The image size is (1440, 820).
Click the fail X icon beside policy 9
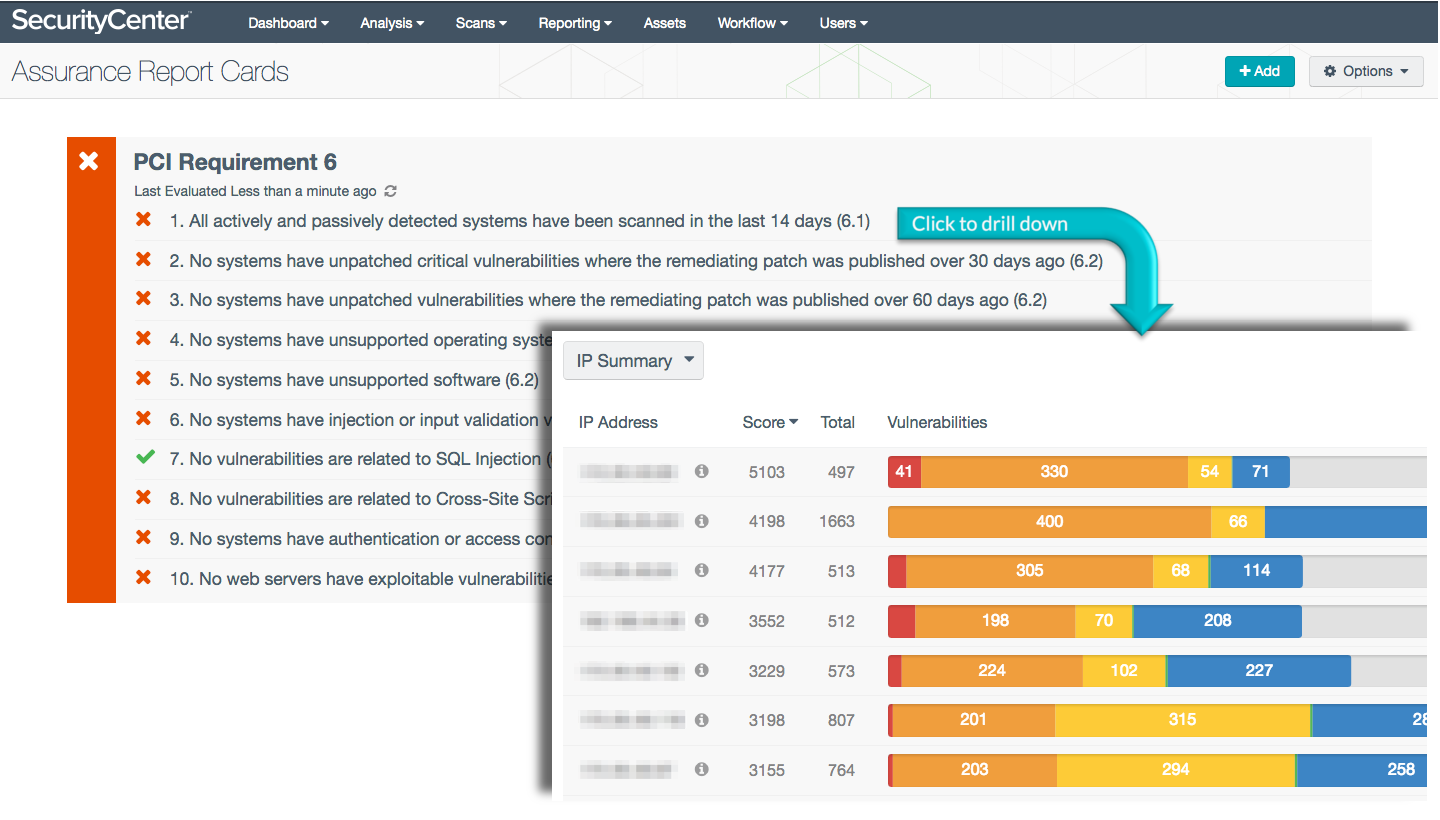click(144, 538)
